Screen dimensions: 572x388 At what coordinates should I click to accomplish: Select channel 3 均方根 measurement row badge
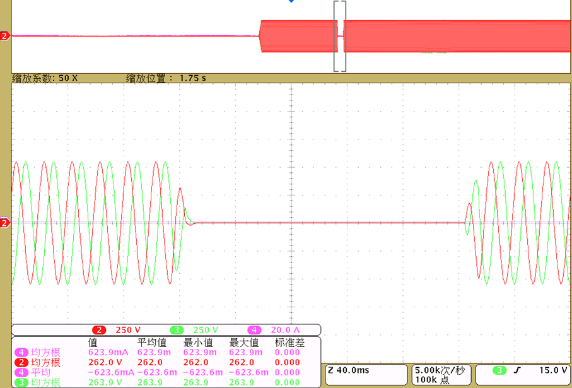coord(21,383)
